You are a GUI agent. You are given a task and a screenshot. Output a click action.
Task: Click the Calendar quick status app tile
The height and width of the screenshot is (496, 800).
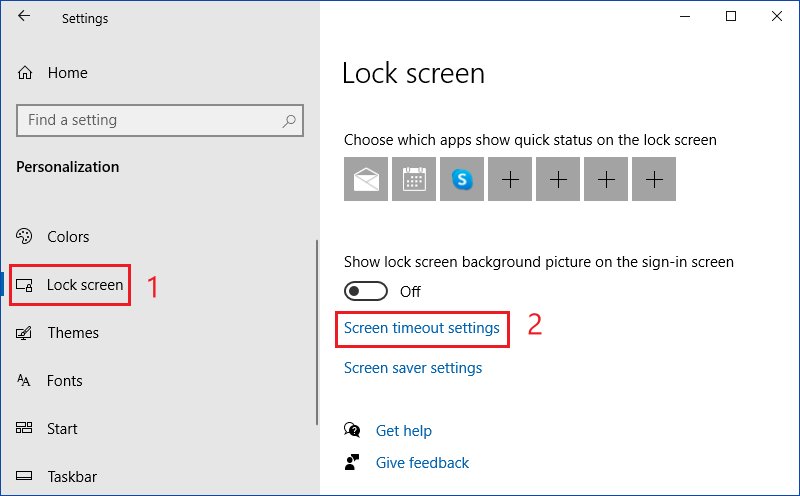413,180
